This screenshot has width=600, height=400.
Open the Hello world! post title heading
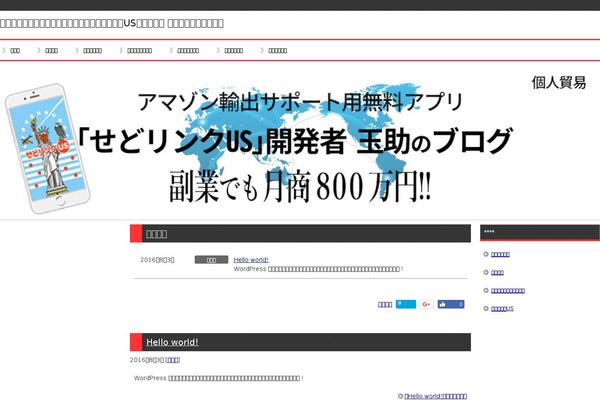click(x=172, y=342)
